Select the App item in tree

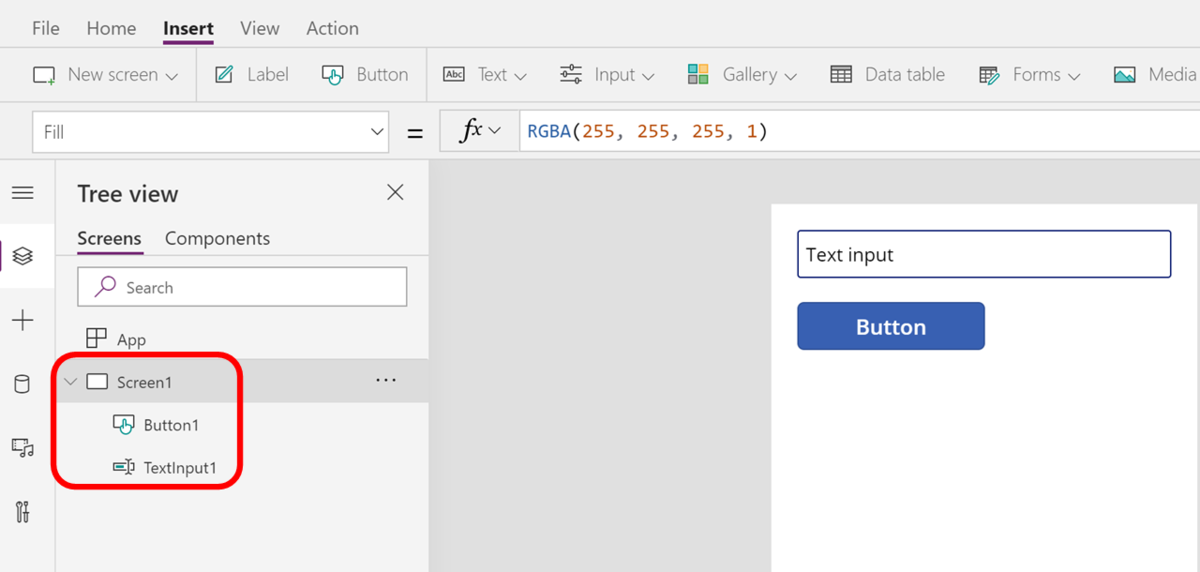(x=131, y=340)
